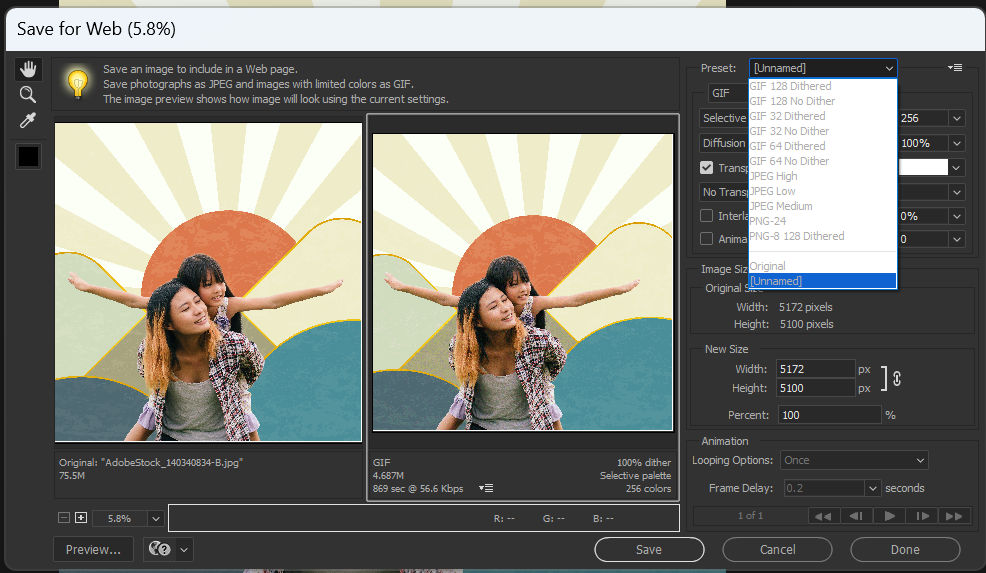986x573 pixels.
Task: Enable the Interlaced checkbox
Action: point(707,216)
